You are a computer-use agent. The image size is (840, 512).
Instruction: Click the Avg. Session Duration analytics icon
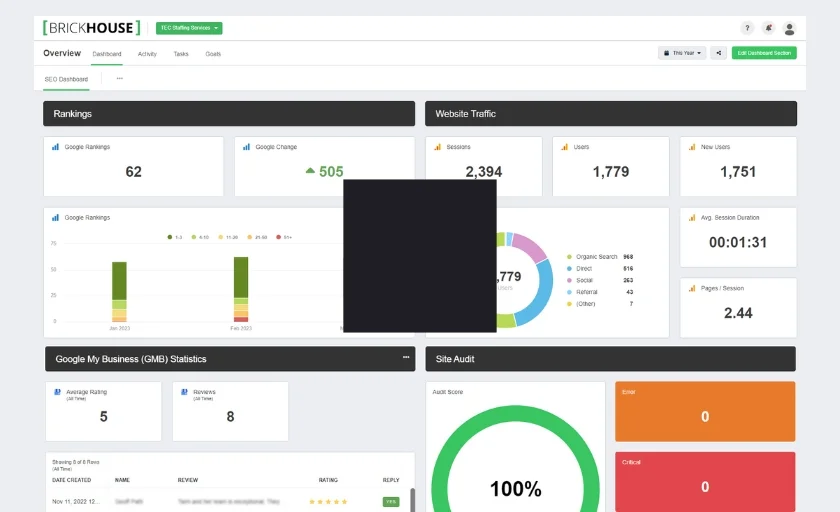coord(692,217)
